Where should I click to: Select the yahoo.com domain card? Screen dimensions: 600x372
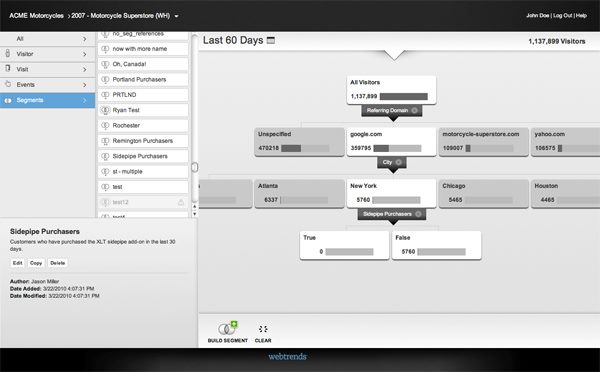pos(566,142)
